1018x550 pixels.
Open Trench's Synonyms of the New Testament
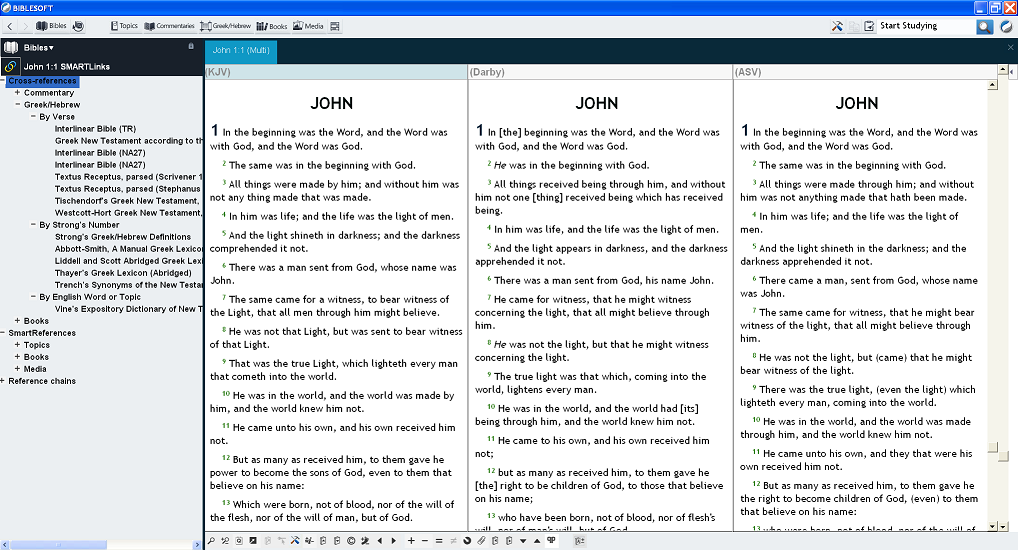[129, 285]
